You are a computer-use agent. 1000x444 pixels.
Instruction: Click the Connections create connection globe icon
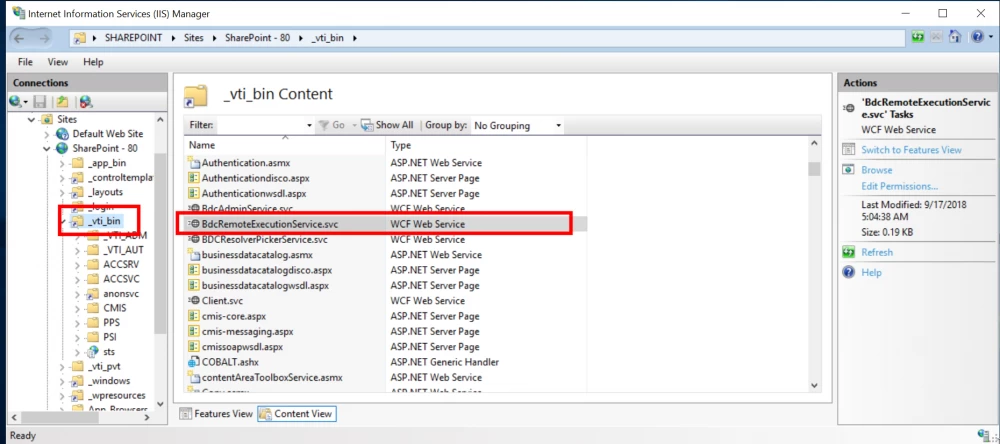(x=16, y=101)
